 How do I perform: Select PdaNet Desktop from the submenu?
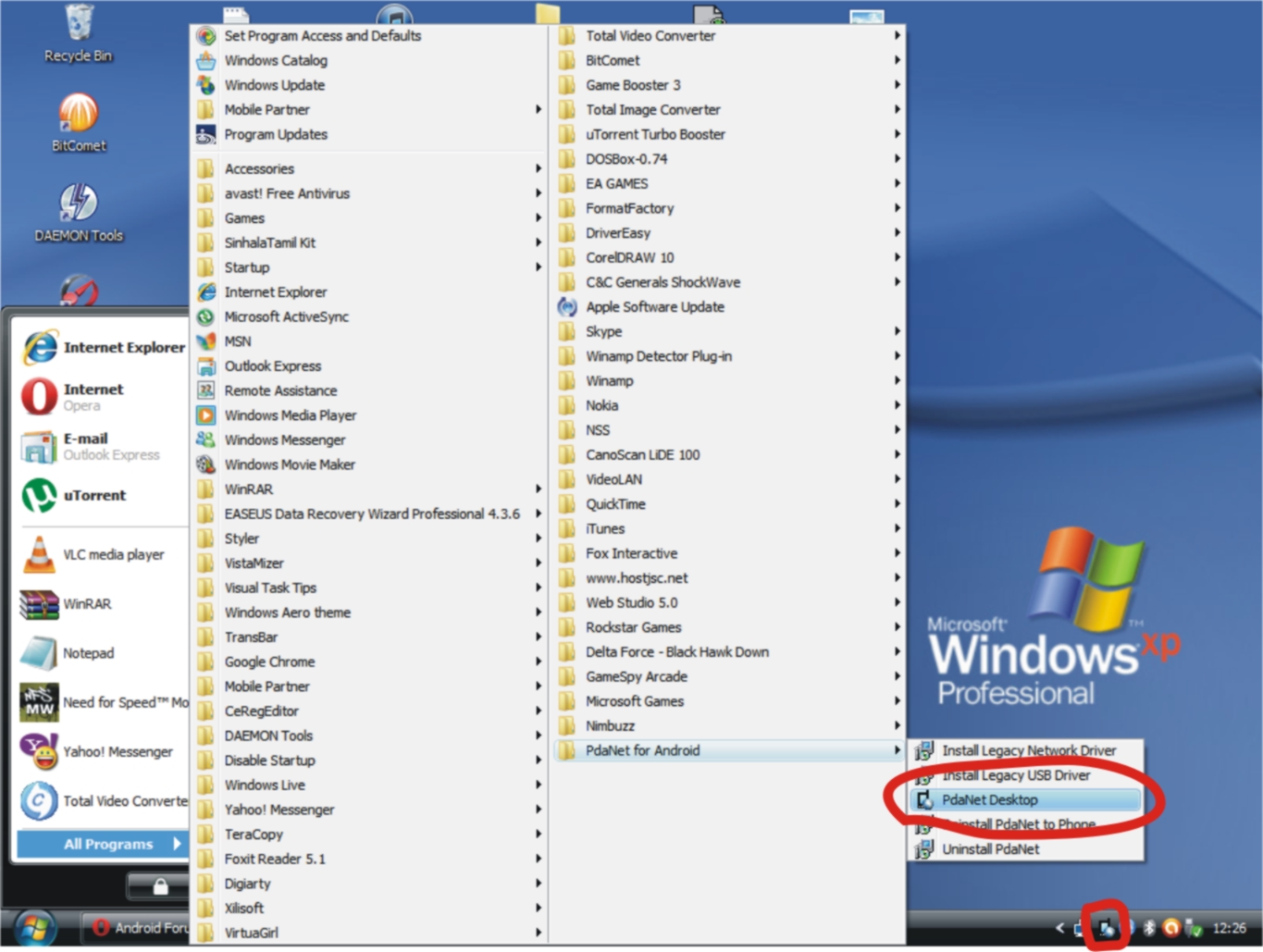(x=989, y=800)
